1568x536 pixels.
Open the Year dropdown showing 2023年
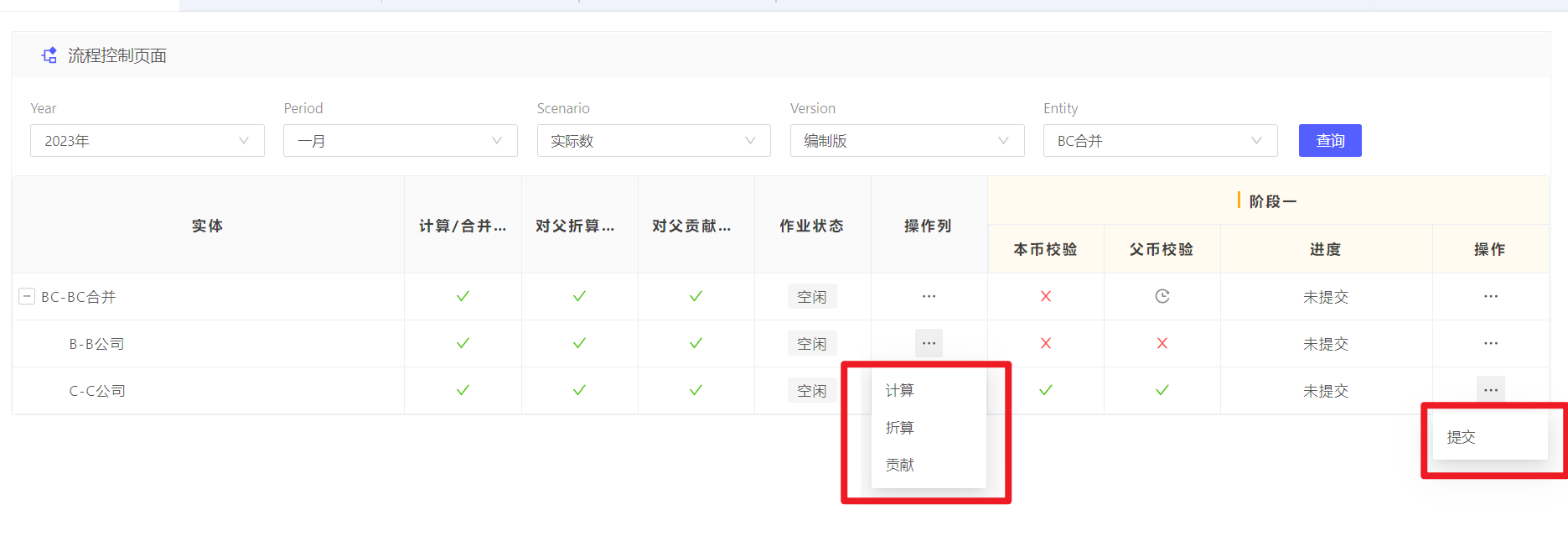(x=147, y=141)
